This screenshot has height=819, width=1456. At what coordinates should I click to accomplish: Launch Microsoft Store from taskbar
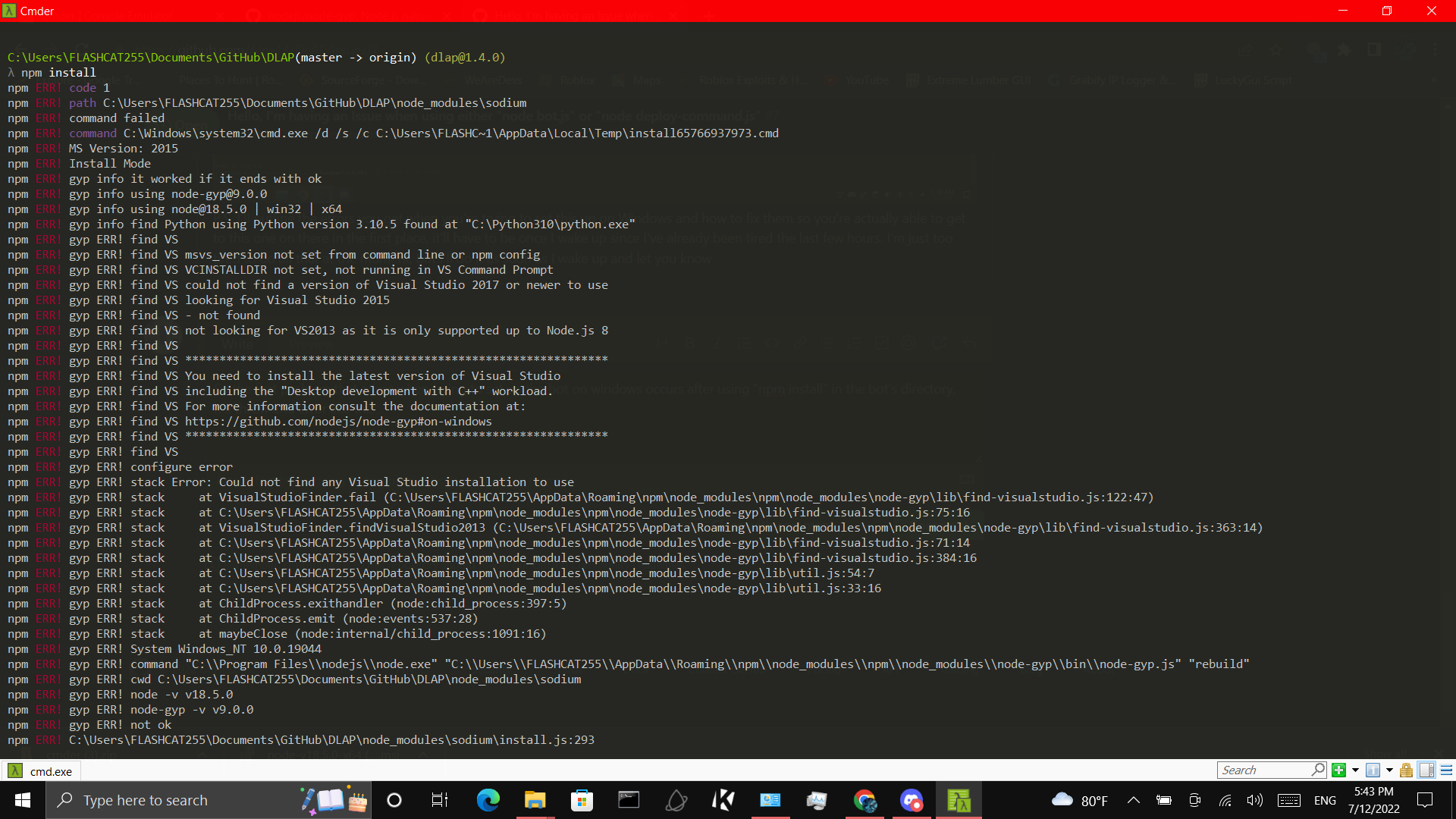(582, 800)
